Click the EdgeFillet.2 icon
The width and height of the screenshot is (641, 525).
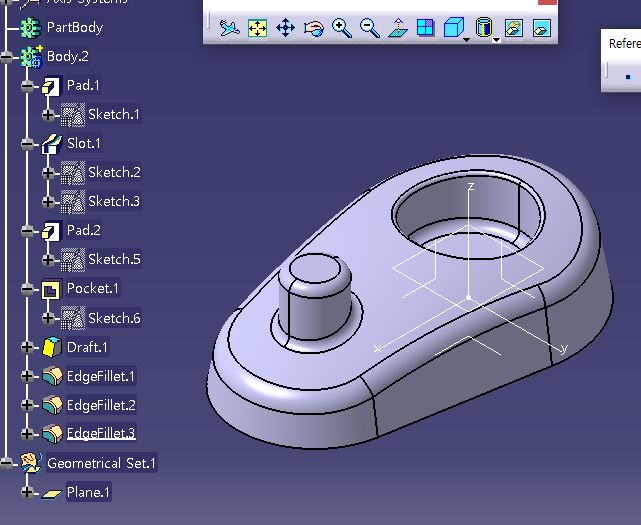click(x=52, y=405)
